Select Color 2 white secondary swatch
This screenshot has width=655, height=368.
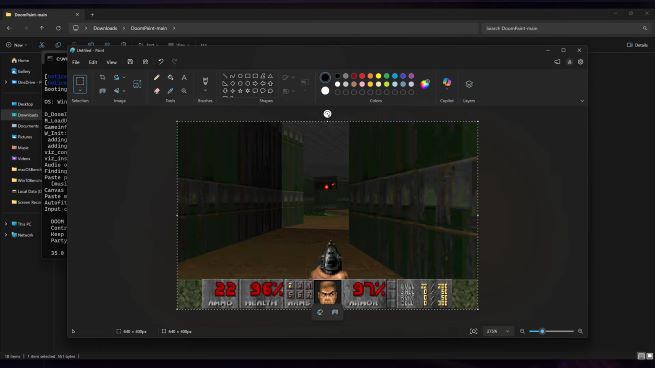(x=325, y=91)
